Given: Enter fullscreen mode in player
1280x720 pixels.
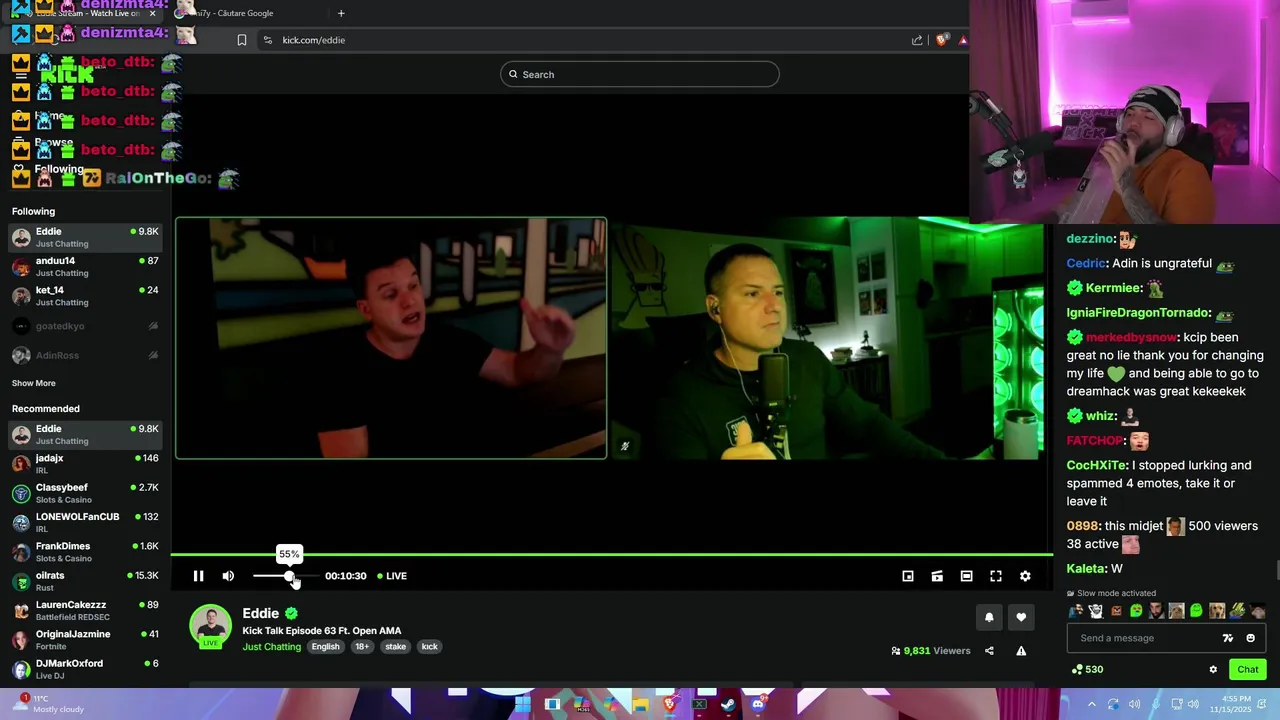Looking at the screenshot, I should click(996, 576).
